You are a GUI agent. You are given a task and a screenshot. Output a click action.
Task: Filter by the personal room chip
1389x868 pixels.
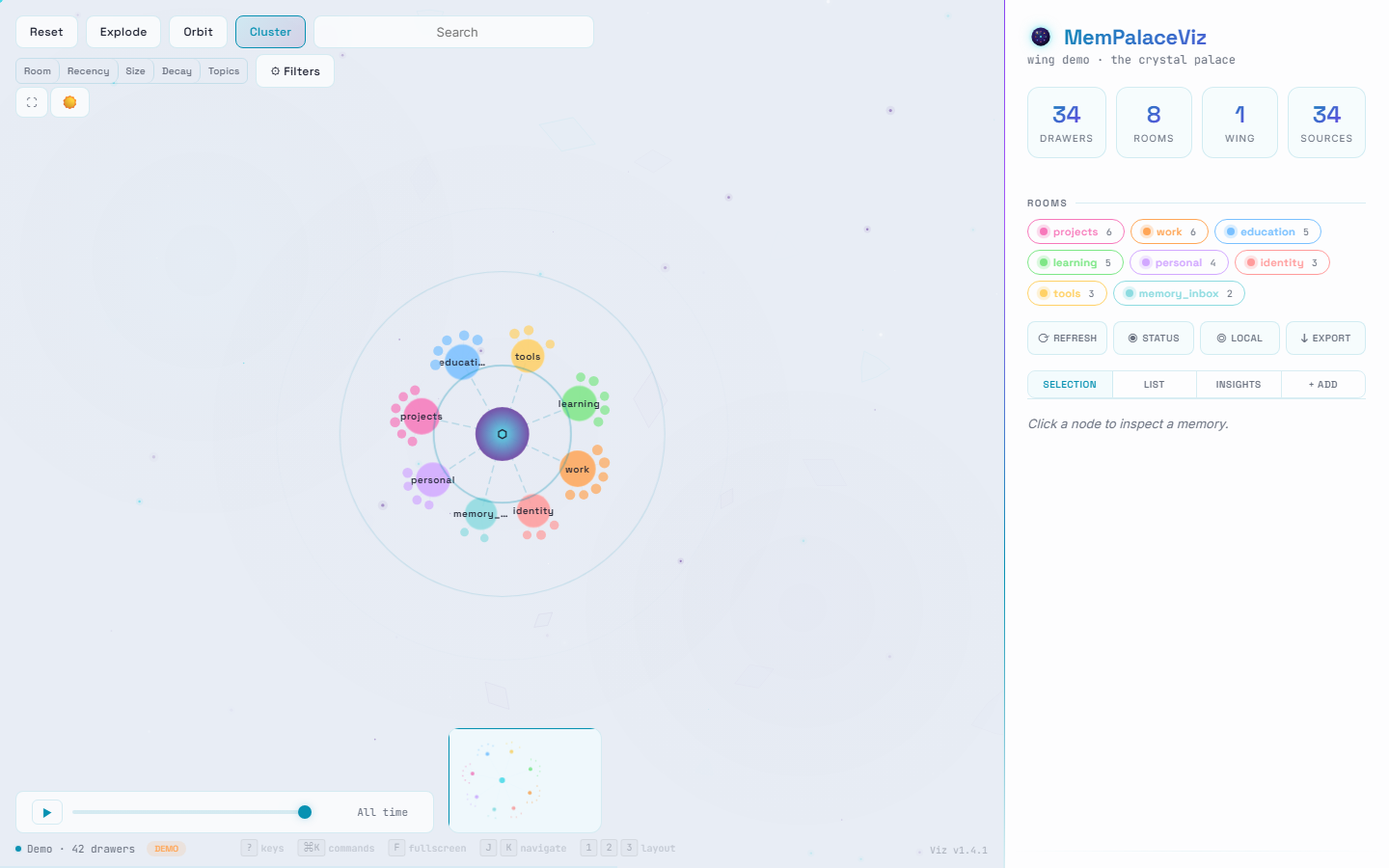coord(1179,262)
